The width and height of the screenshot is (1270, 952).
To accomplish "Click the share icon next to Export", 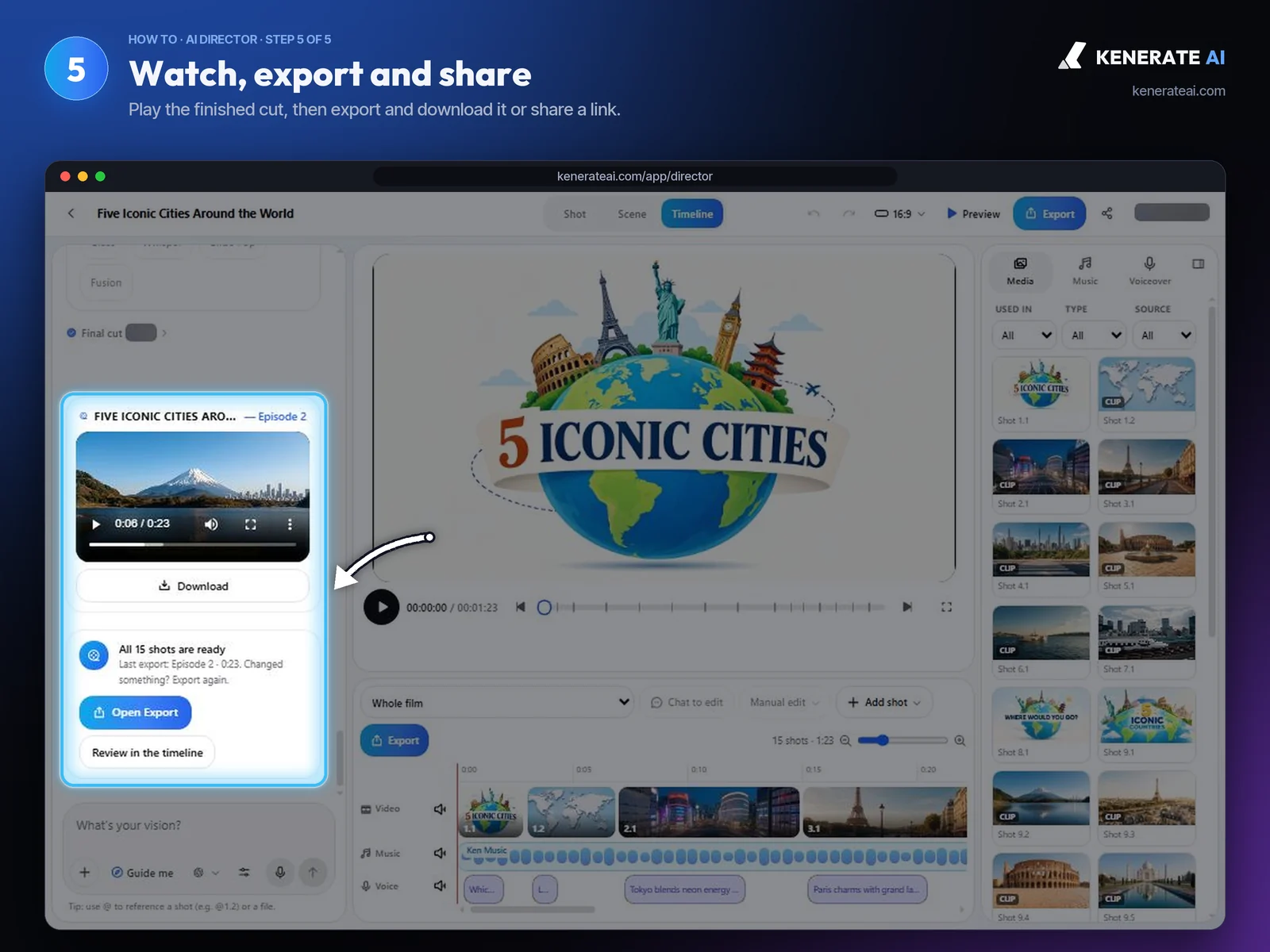I will point(1107,213).
